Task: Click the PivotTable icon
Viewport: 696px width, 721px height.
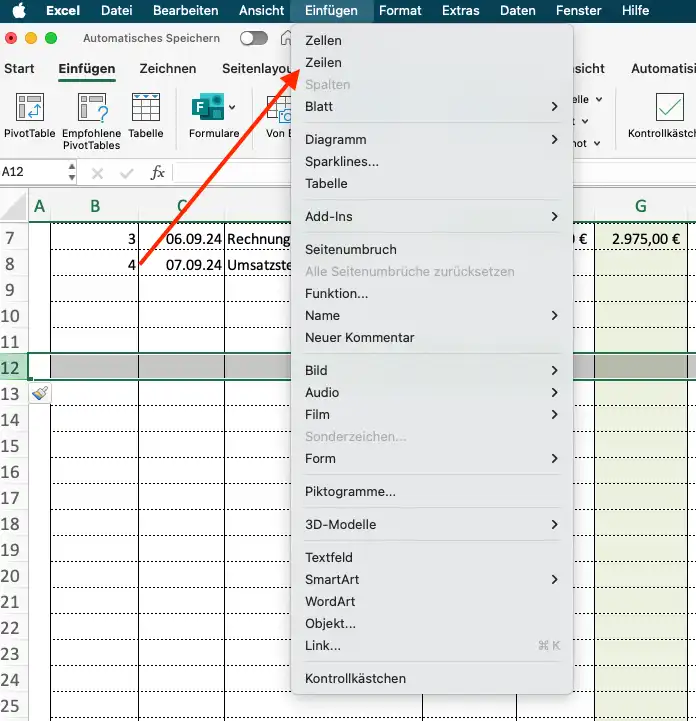Action: point(29,107)
